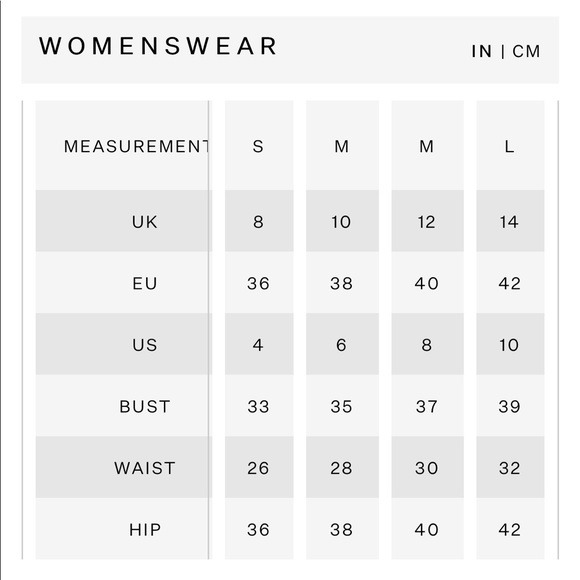Click the US row label

pos(145,345)
